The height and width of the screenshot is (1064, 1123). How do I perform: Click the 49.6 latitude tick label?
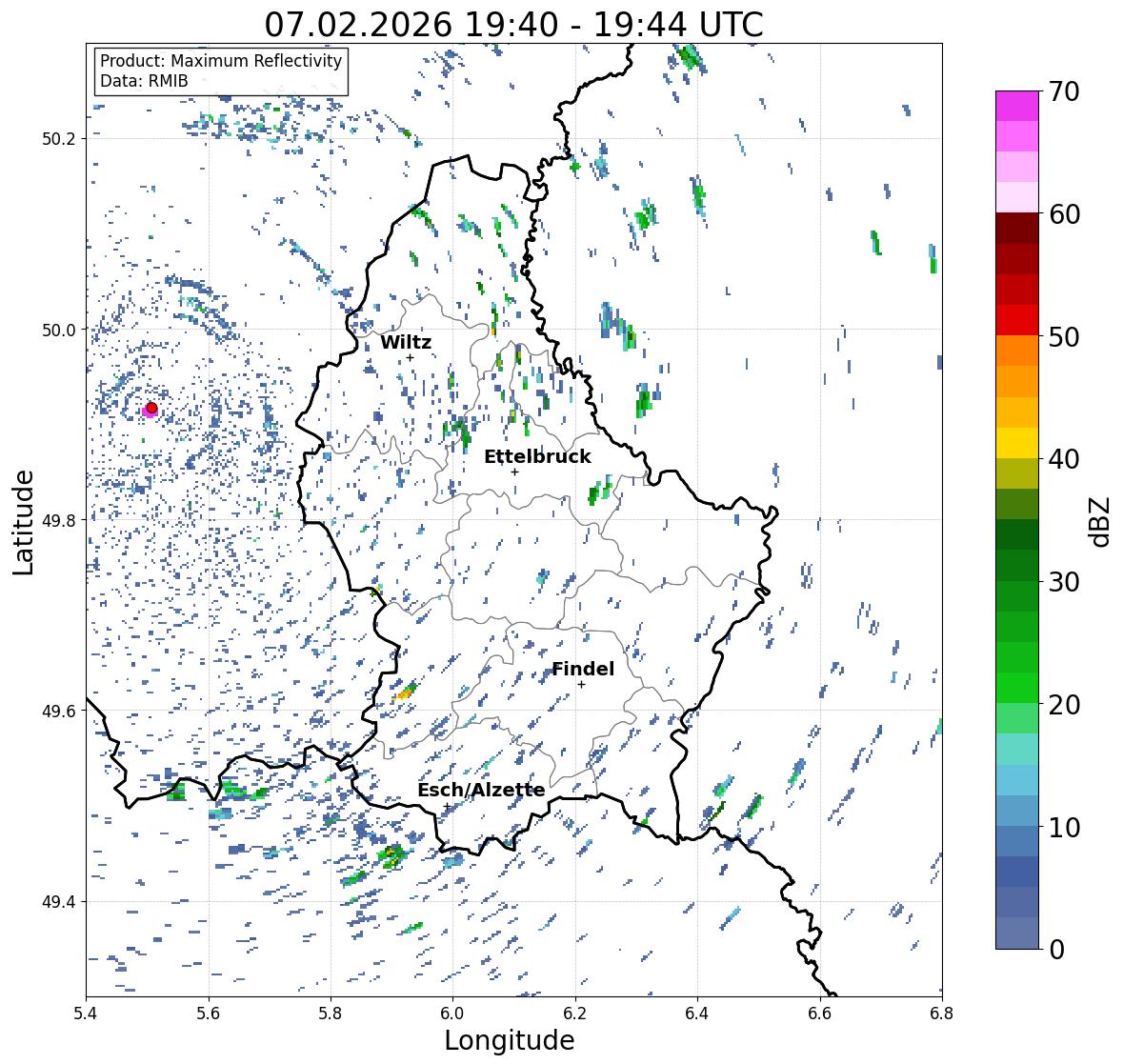click(59, 711)
